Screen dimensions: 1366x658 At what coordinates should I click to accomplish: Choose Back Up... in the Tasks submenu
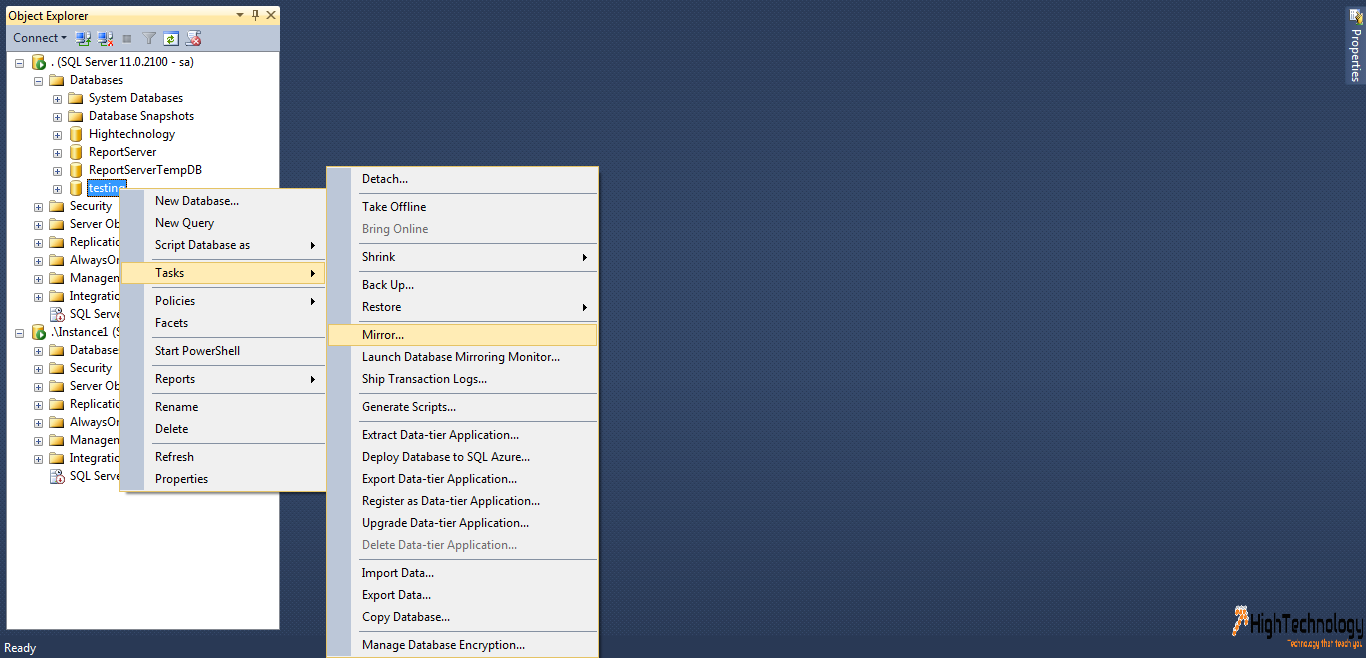[462, 285]
